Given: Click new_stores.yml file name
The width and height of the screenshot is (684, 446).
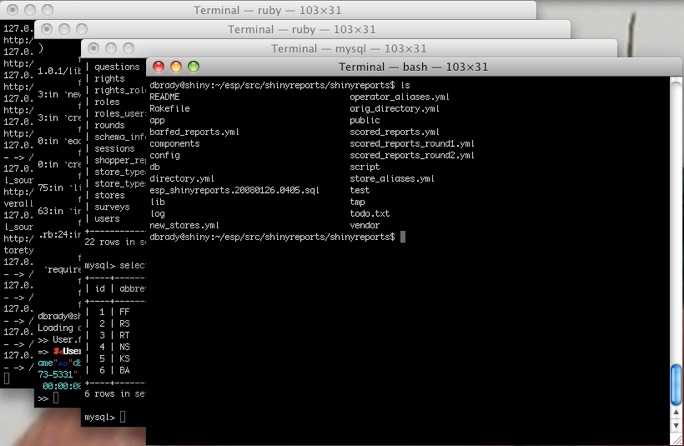Looking at the screenshot, I should [x=184, y=225].
